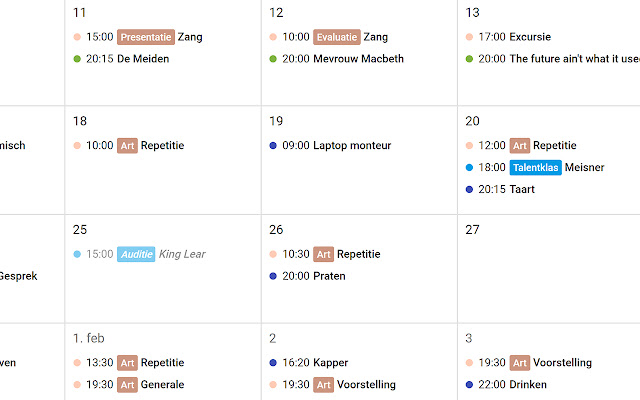Click the 1. feb date header
Viewport: 640px width, 400px height.
[x=89, y=338]
